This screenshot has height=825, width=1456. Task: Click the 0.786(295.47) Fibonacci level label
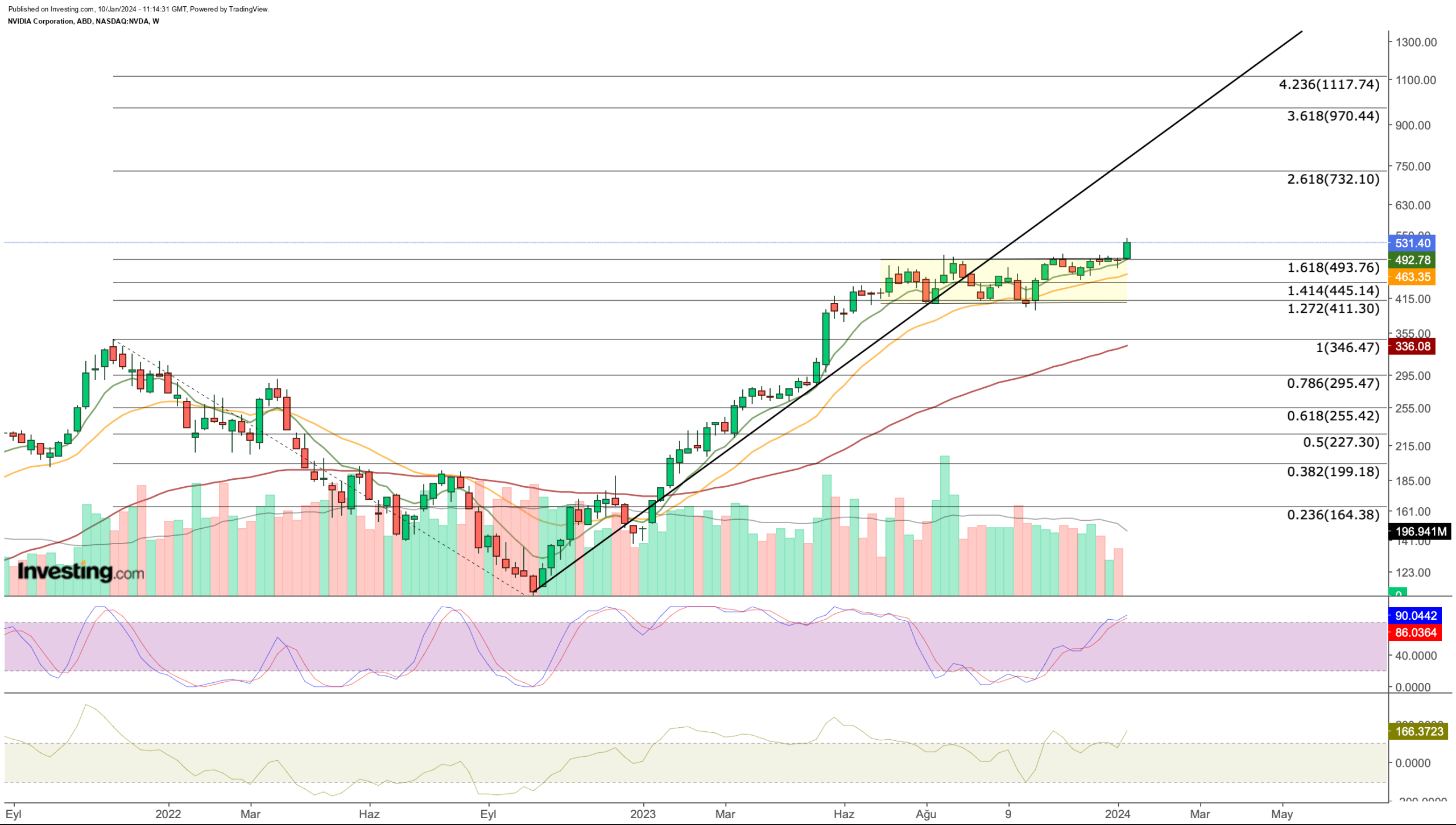pyautogui.click(x=1333, y=383)
